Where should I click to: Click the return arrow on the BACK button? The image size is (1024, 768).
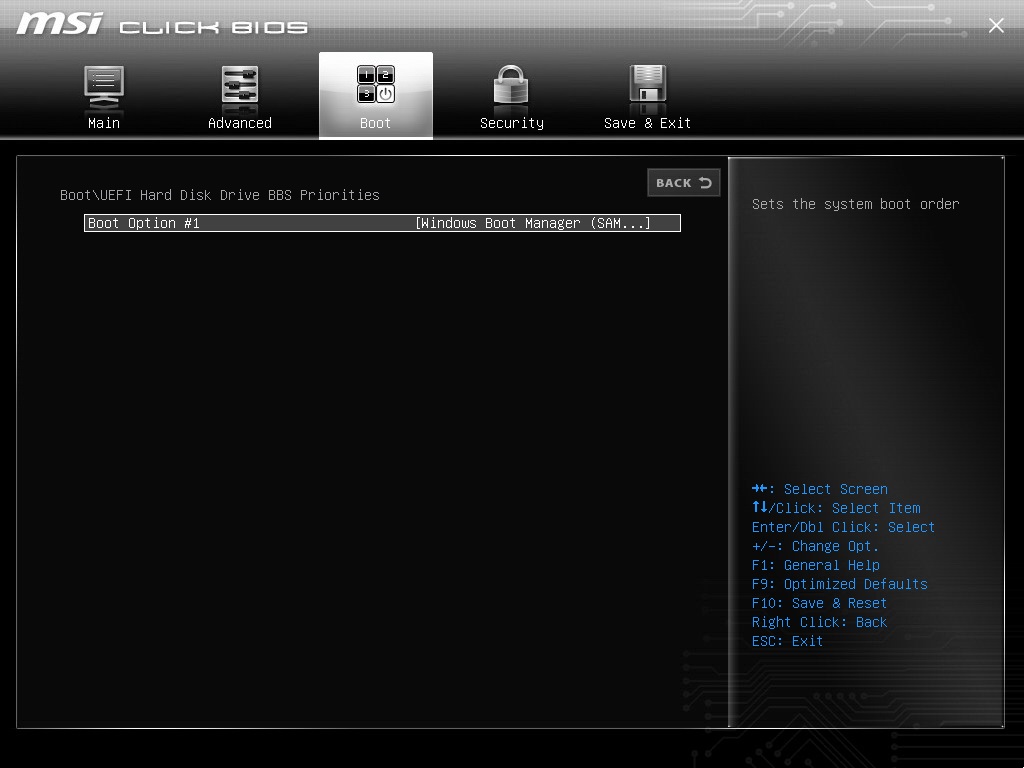pos(705,183)
